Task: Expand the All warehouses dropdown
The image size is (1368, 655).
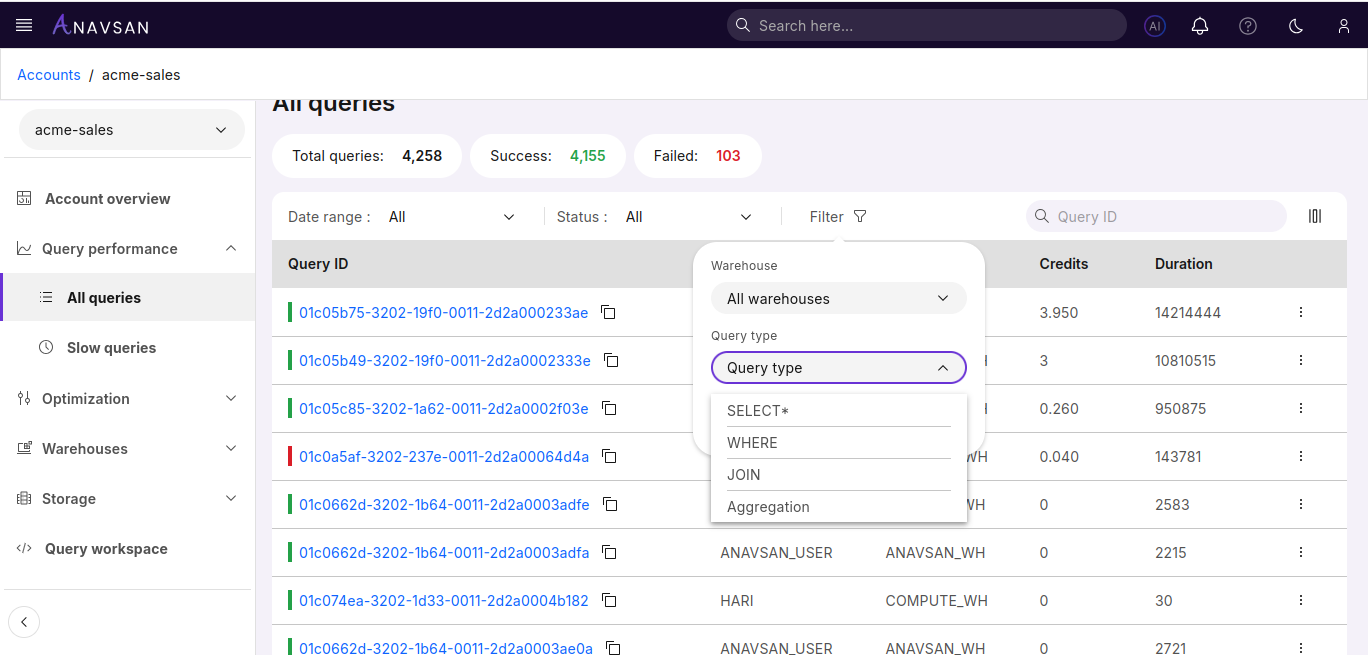Action: [x=838, y=298]
